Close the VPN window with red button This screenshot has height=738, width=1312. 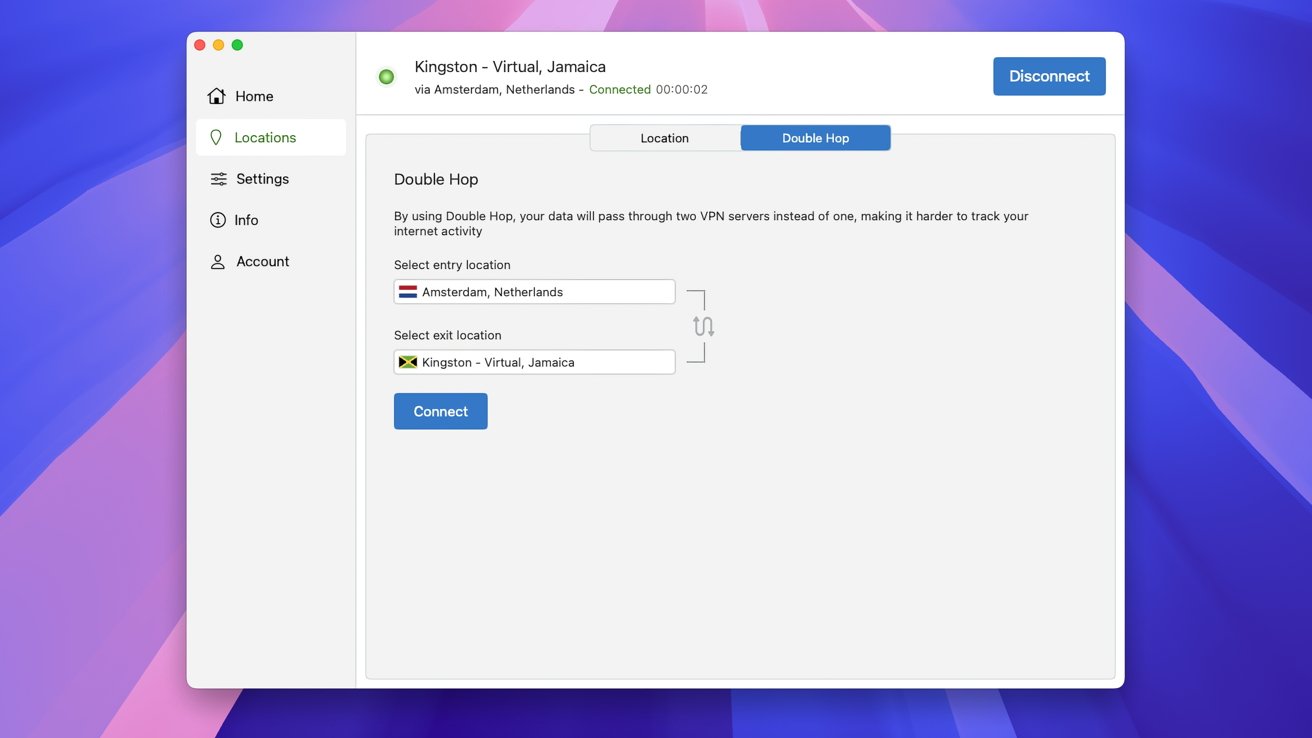200,45
